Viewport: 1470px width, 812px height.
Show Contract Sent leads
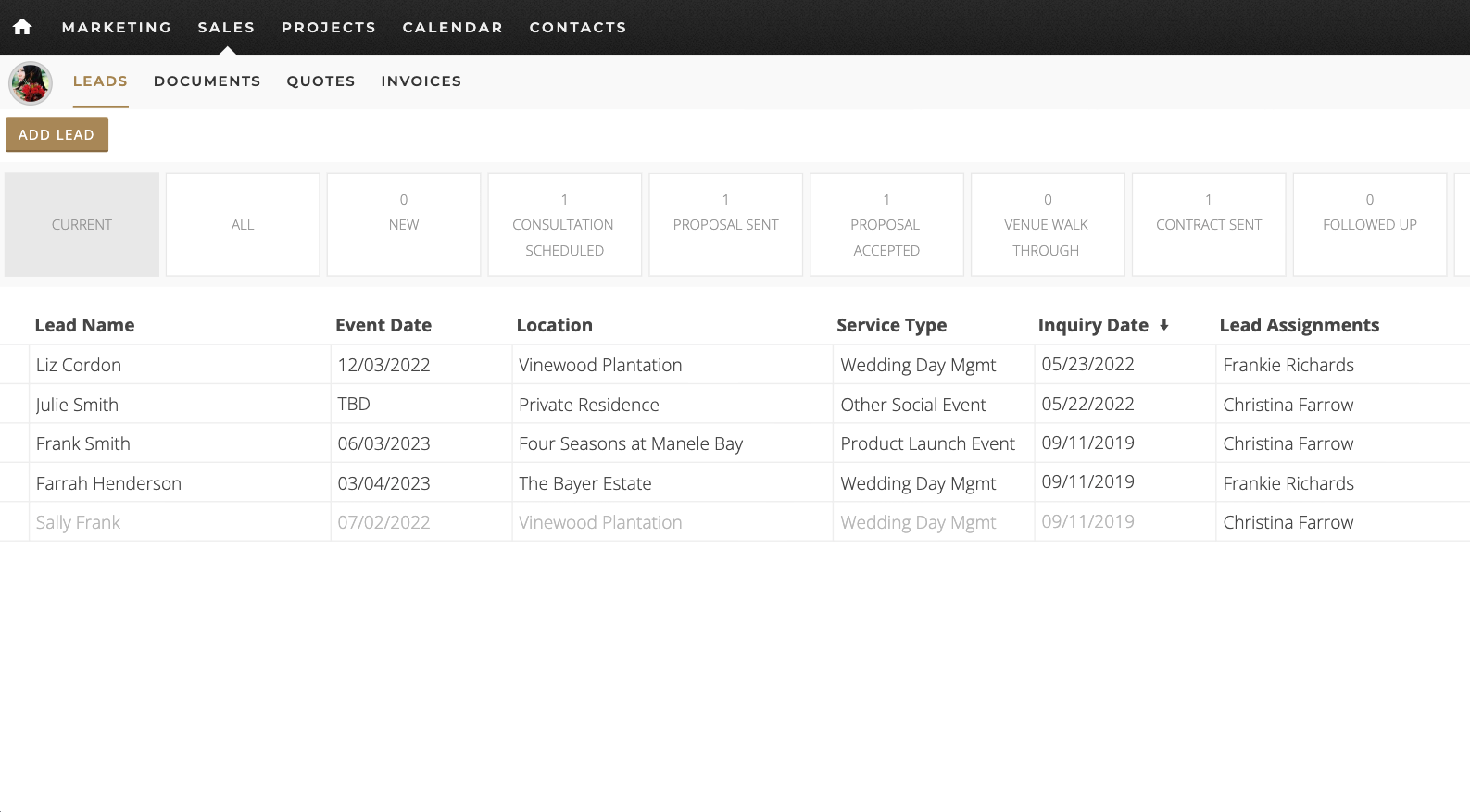[x=1208, y=225]
